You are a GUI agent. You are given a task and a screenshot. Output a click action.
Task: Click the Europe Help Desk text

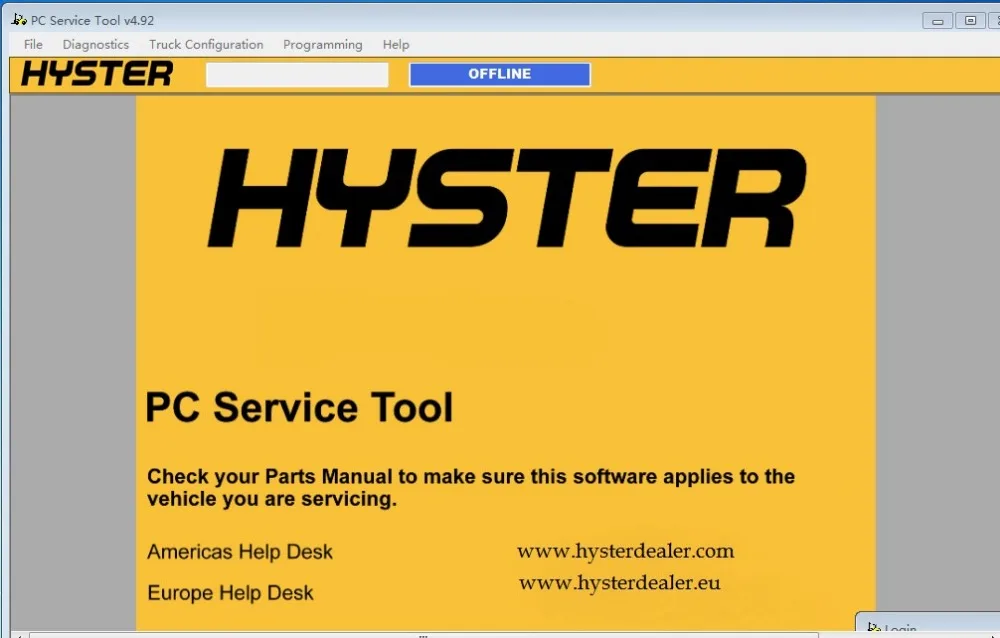coord(230,593)
